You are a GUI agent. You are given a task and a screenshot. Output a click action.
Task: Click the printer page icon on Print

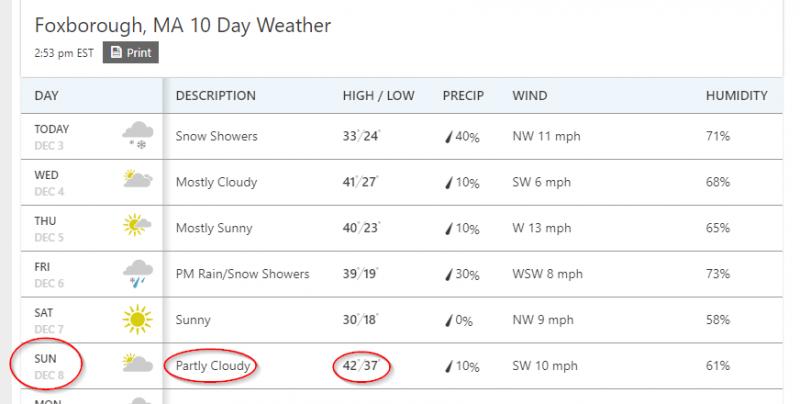coord(116,52)
